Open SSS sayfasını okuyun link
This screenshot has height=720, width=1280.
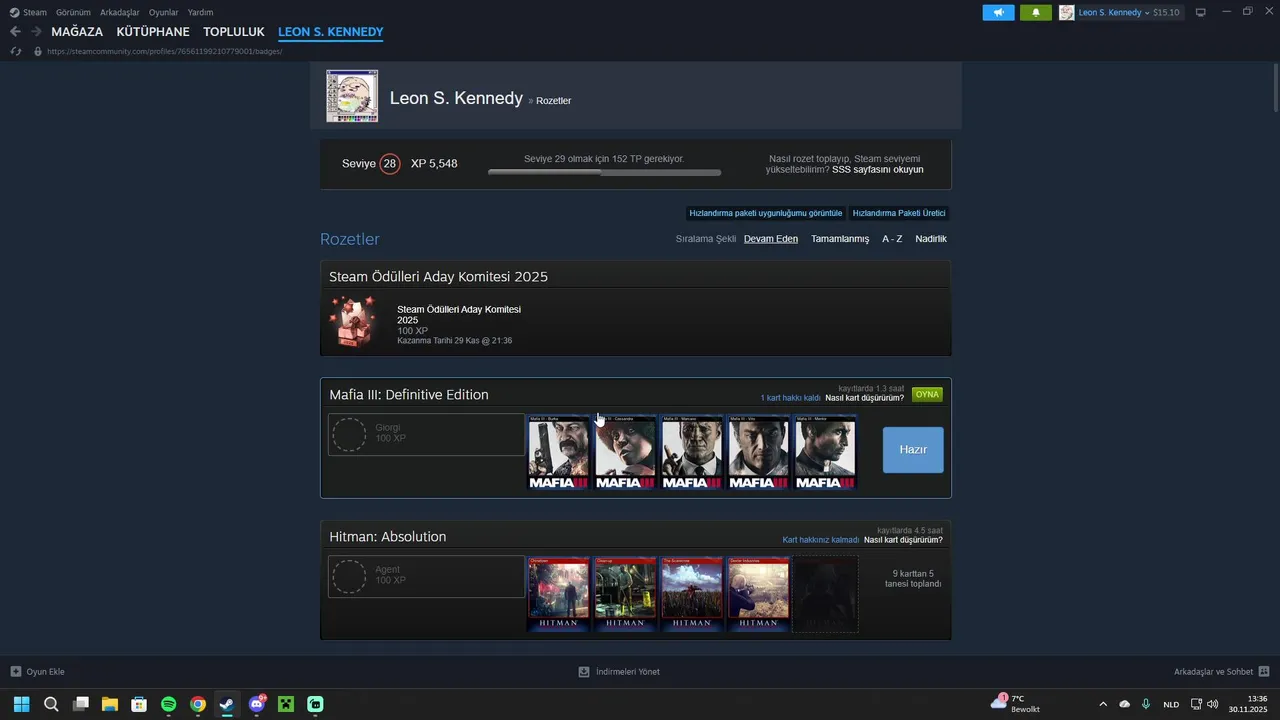coord(878,170)
